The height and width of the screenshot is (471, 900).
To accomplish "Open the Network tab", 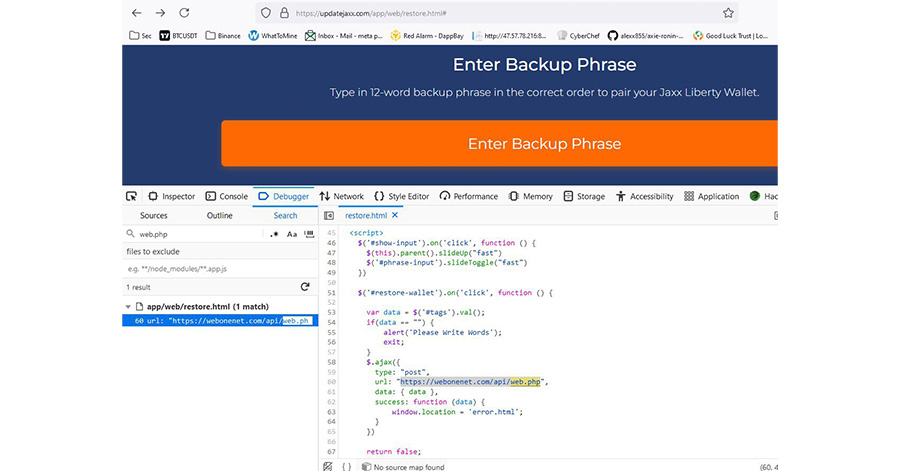I will point(342,196).
